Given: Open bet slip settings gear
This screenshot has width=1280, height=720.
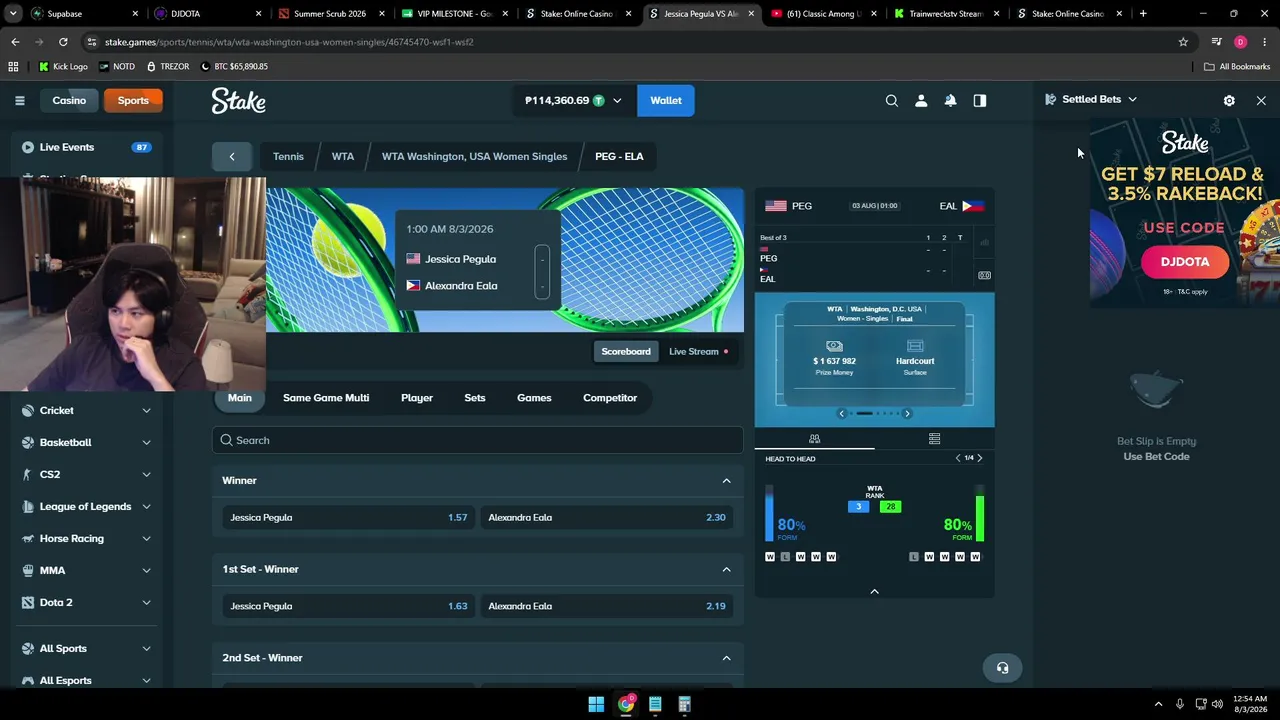Looking at the screenshot, I should 1229,100.
